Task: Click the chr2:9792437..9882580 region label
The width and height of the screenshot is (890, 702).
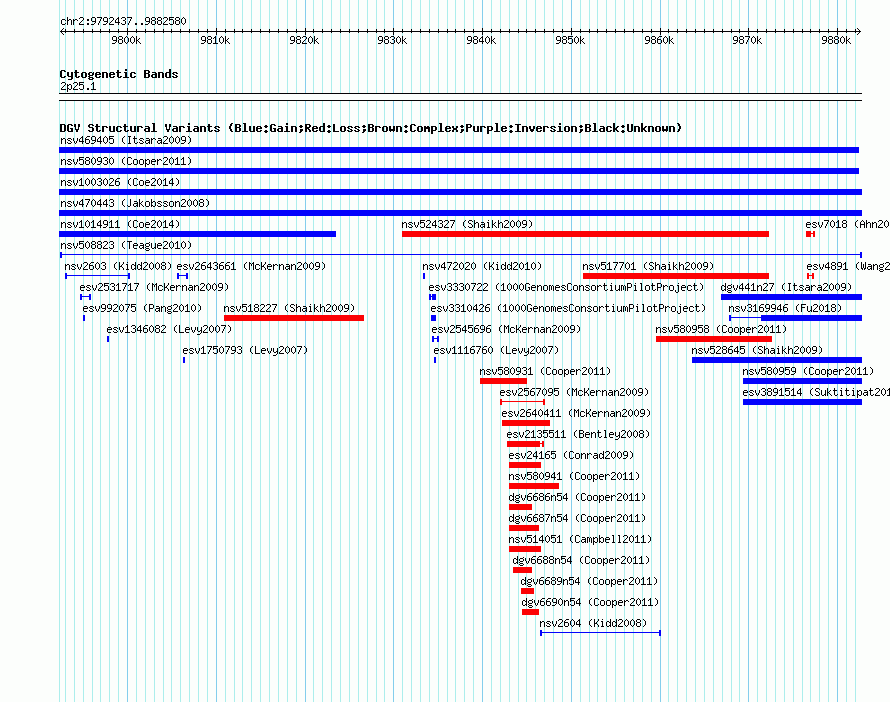Action: pos(123,21)
